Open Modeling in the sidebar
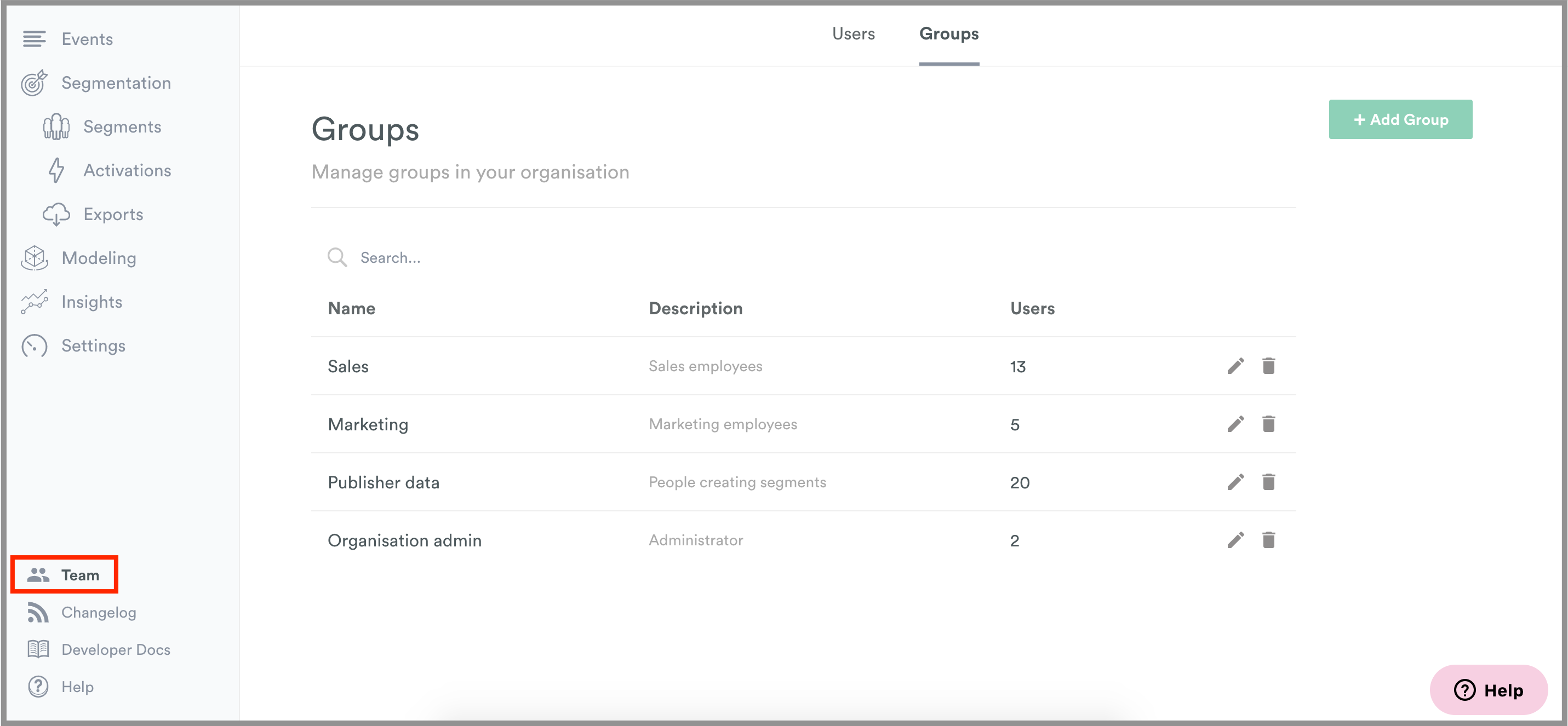Screen dimensions: 1568x726 point(99,258)
